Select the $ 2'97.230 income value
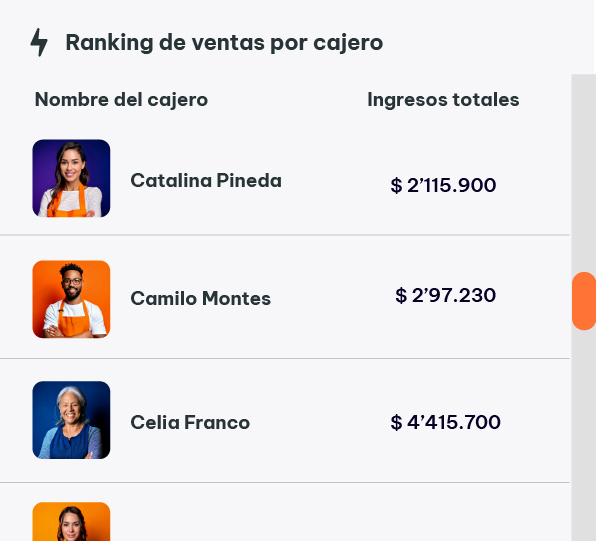This screenshot has width=596, height=541. pos(445,295)
